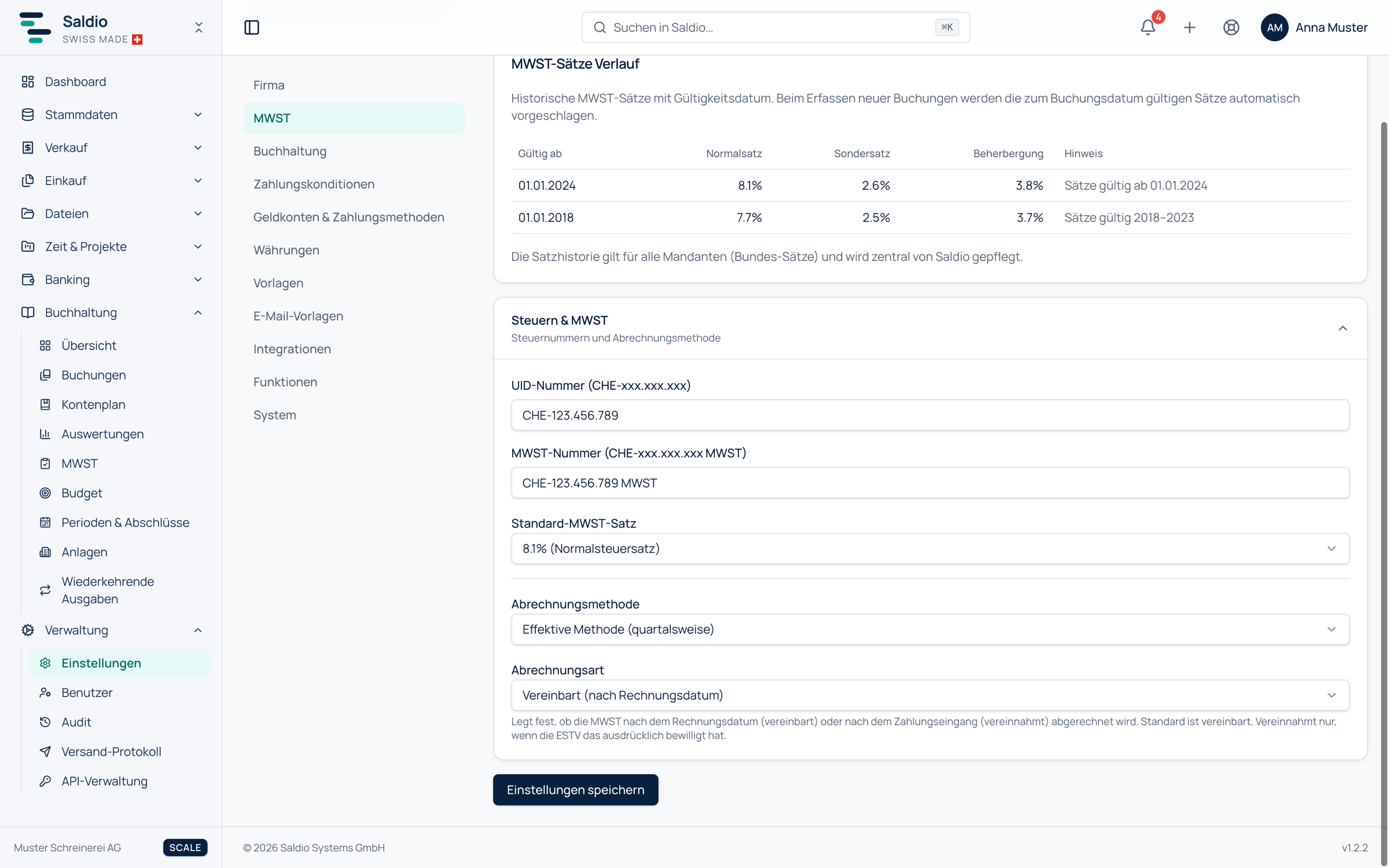Expand the Banking menu
The width and height of the screenshot is (1389, 868).
(111, 279)
